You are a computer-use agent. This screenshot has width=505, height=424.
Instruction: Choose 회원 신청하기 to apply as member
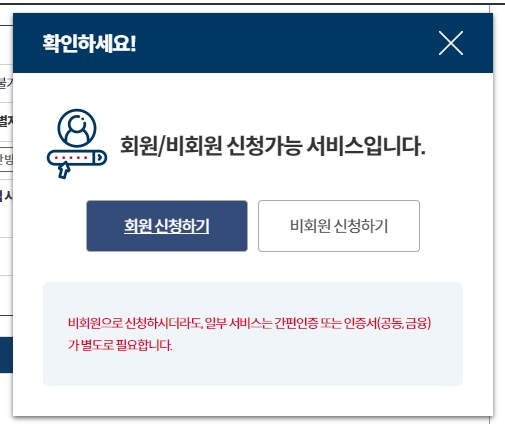click(167, 226)
